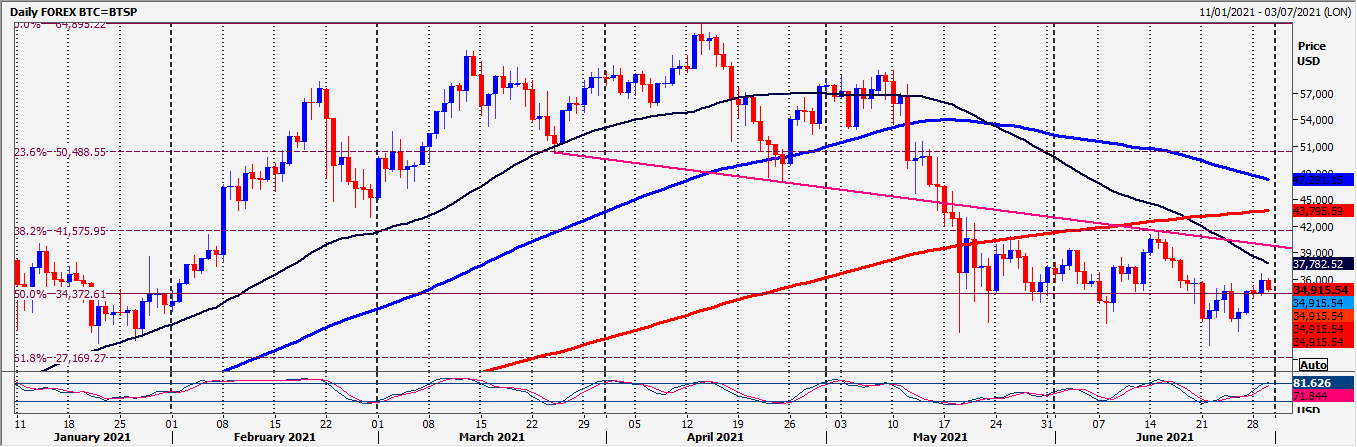
Task: Select the June 2021 month label
Action: [1164, 437]
